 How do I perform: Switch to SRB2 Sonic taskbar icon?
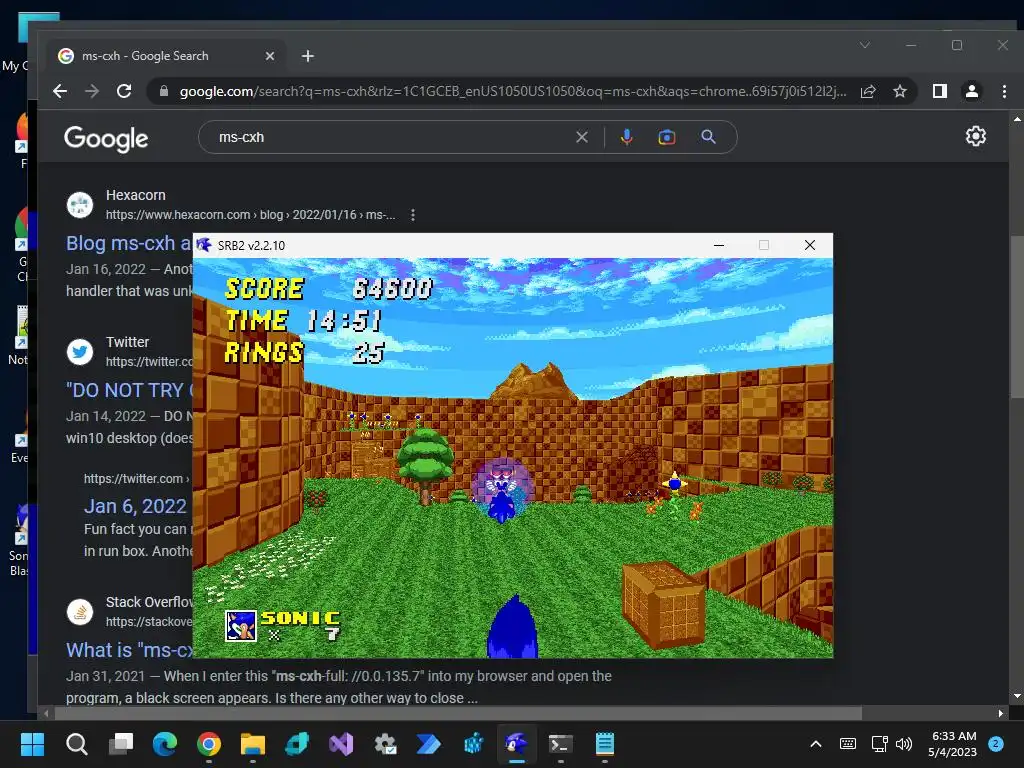tap(517, 744)
